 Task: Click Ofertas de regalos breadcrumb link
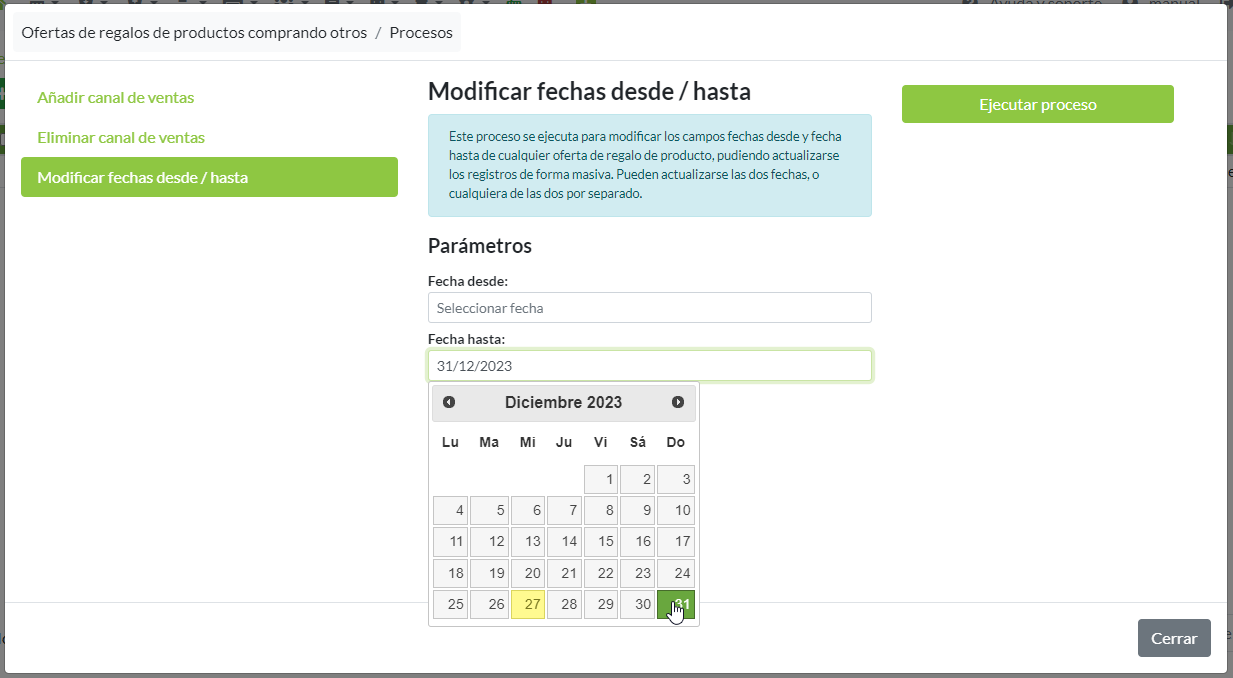[194, 32]
